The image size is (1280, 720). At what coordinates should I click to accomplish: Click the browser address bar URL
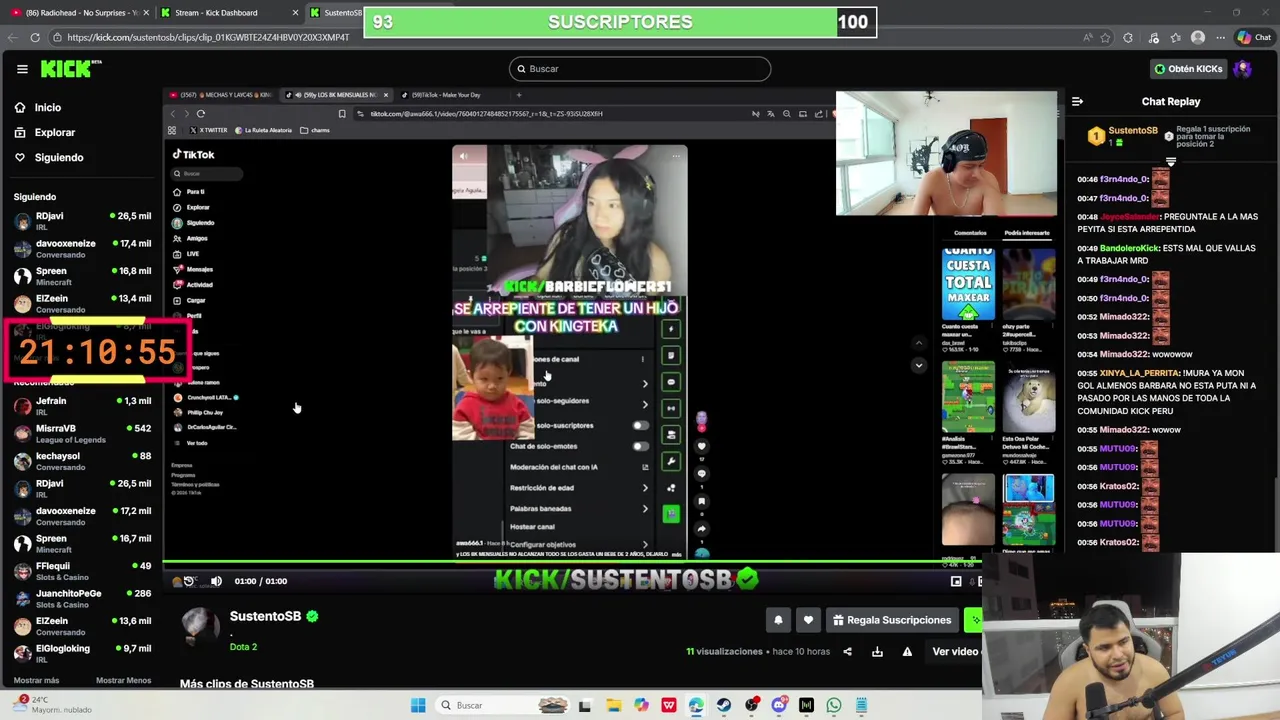(208, 38)
